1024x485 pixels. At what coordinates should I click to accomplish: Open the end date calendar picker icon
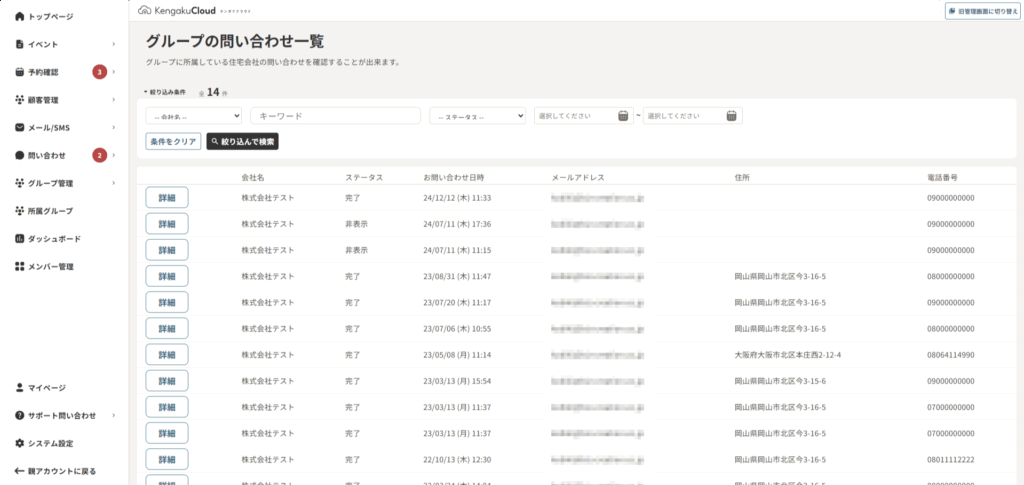point(732,116)
